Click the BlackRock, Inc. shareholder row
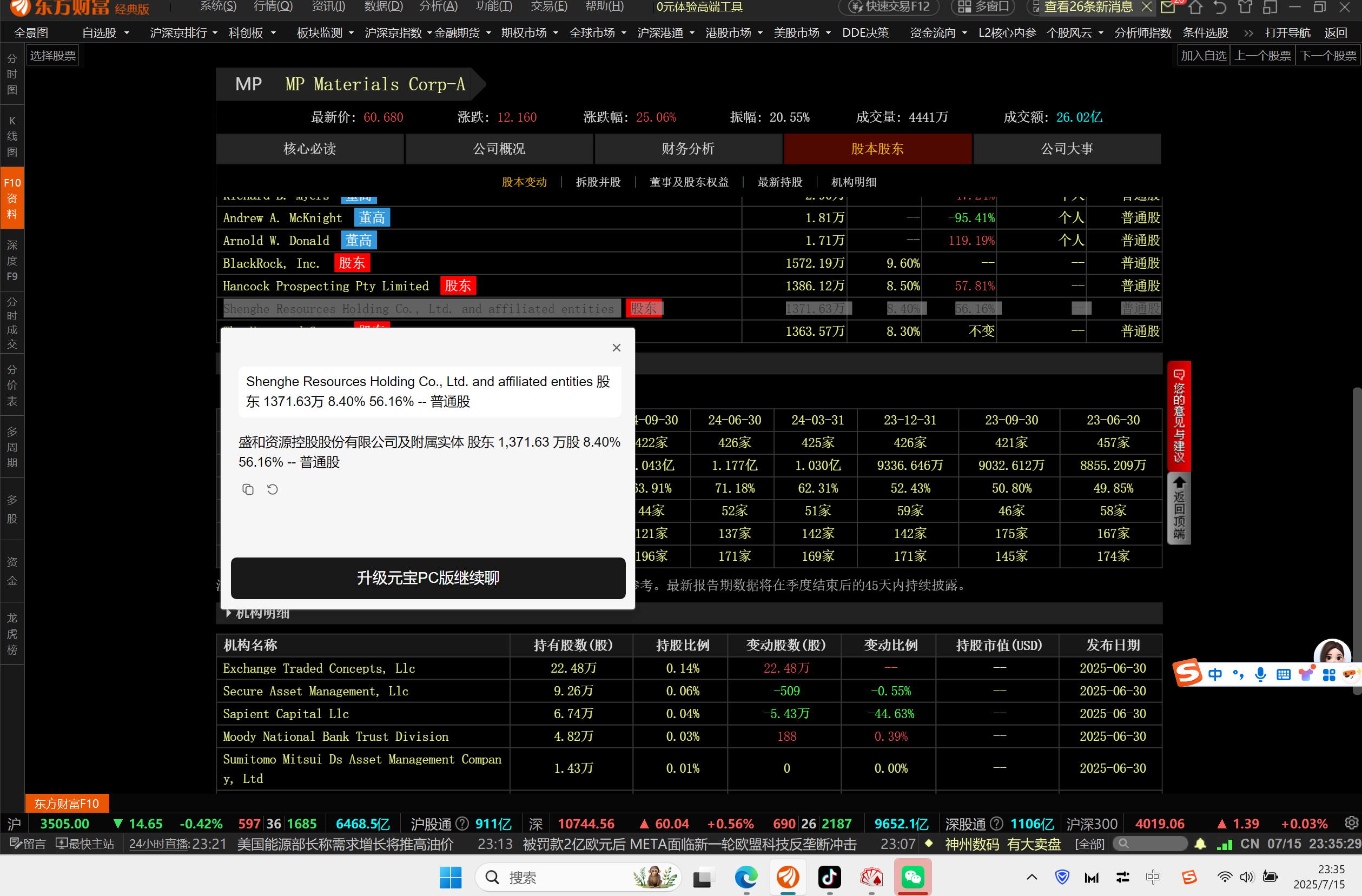 coord(689,263)
